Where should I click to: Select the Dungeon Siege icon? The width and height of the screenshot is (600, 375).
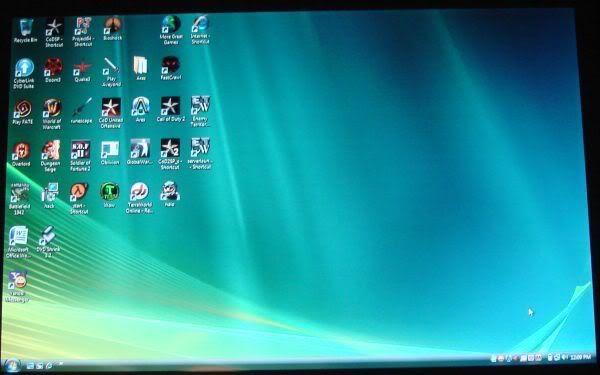point(51,156)
